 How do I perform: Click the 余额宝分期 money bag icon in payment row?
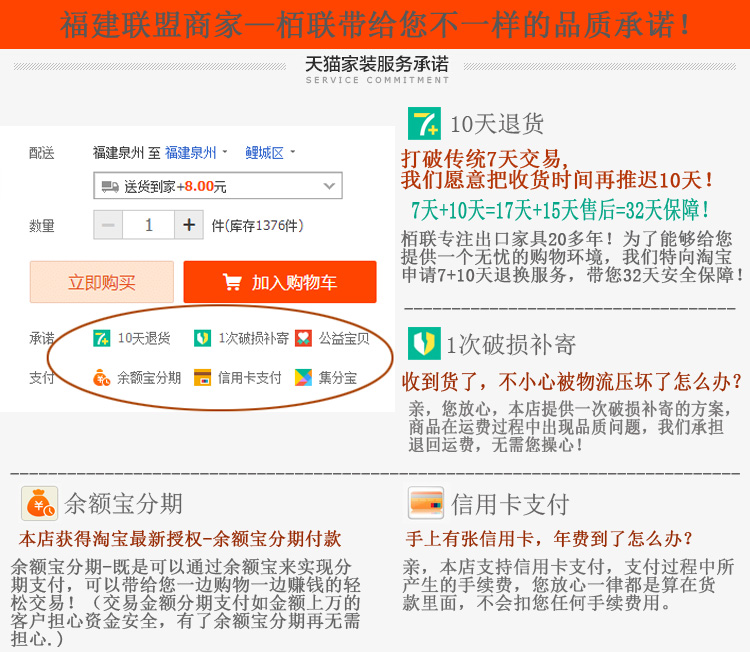[101, 378]
